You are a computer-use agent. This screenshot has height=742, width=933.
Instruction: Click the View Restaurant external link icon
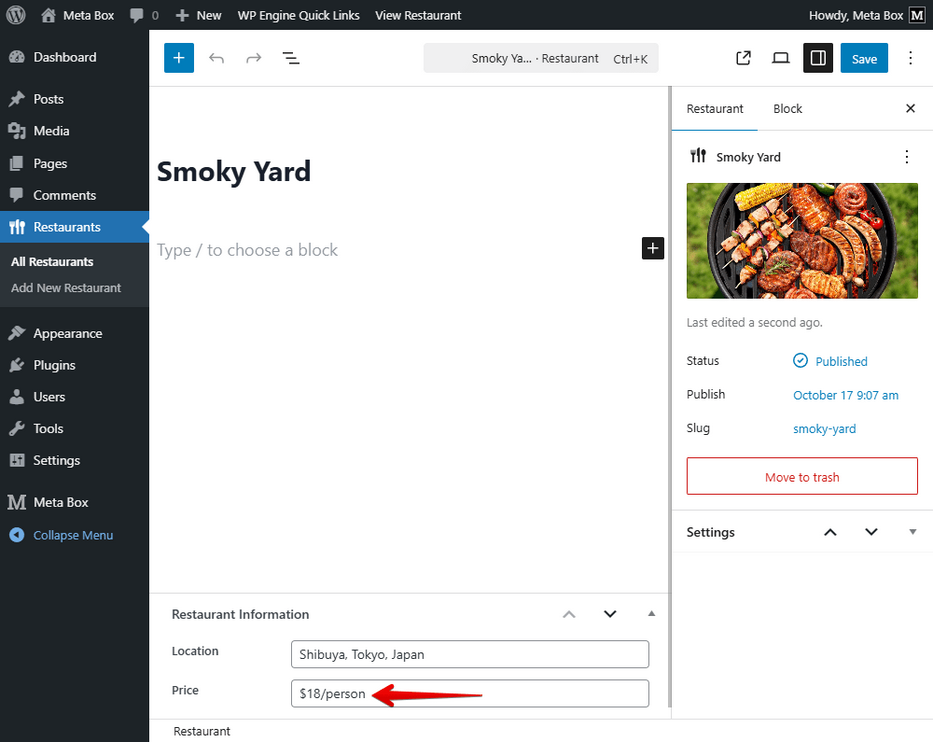[x=743, y=58]
